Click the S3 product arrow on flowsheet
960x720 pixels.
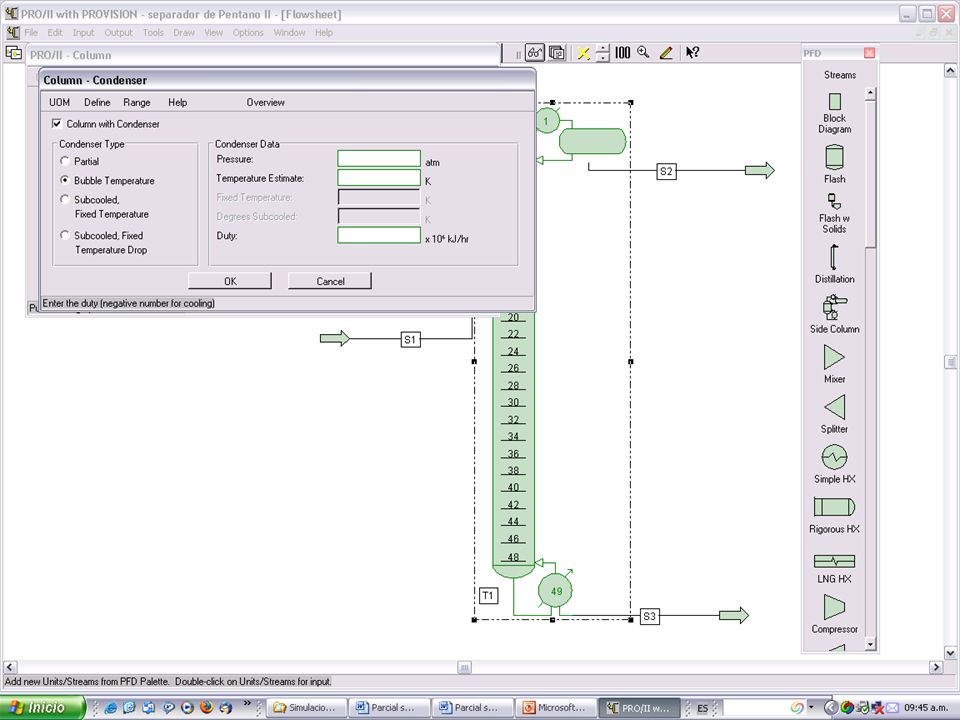tap(734, 615)
